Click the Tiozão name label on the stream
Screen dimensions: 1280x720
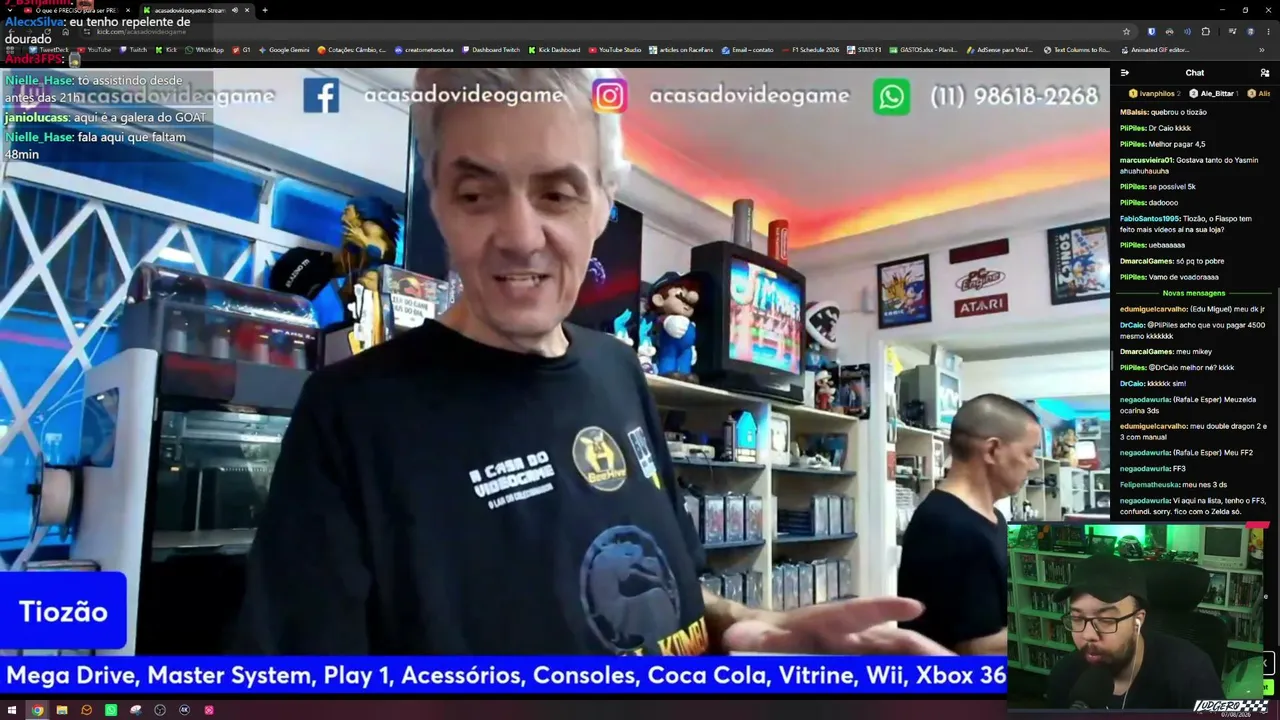[x=63, y=612]
